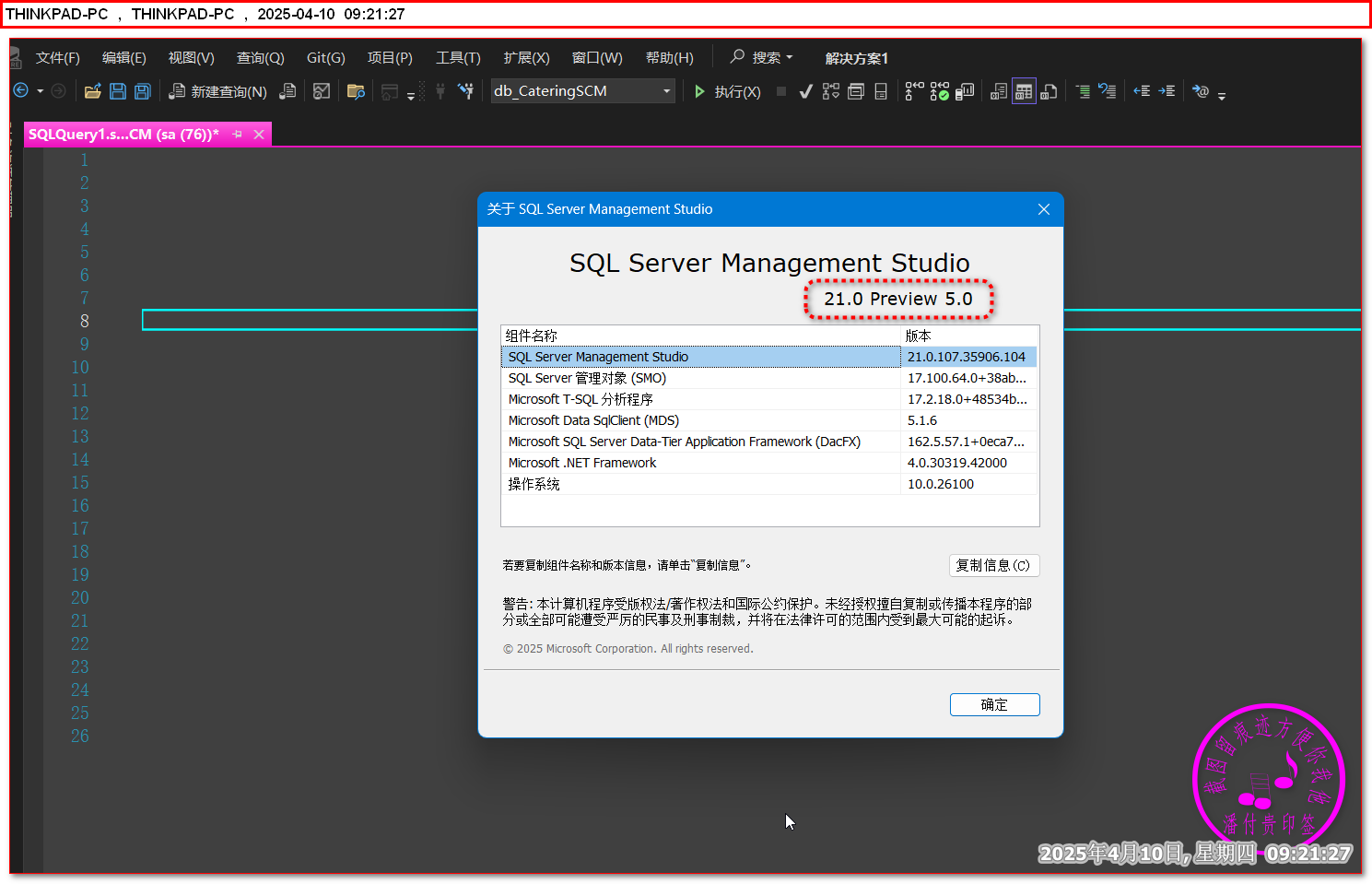Click the arrow-@ template parameters icon
1372x884 pixels.
point(1201,91)
